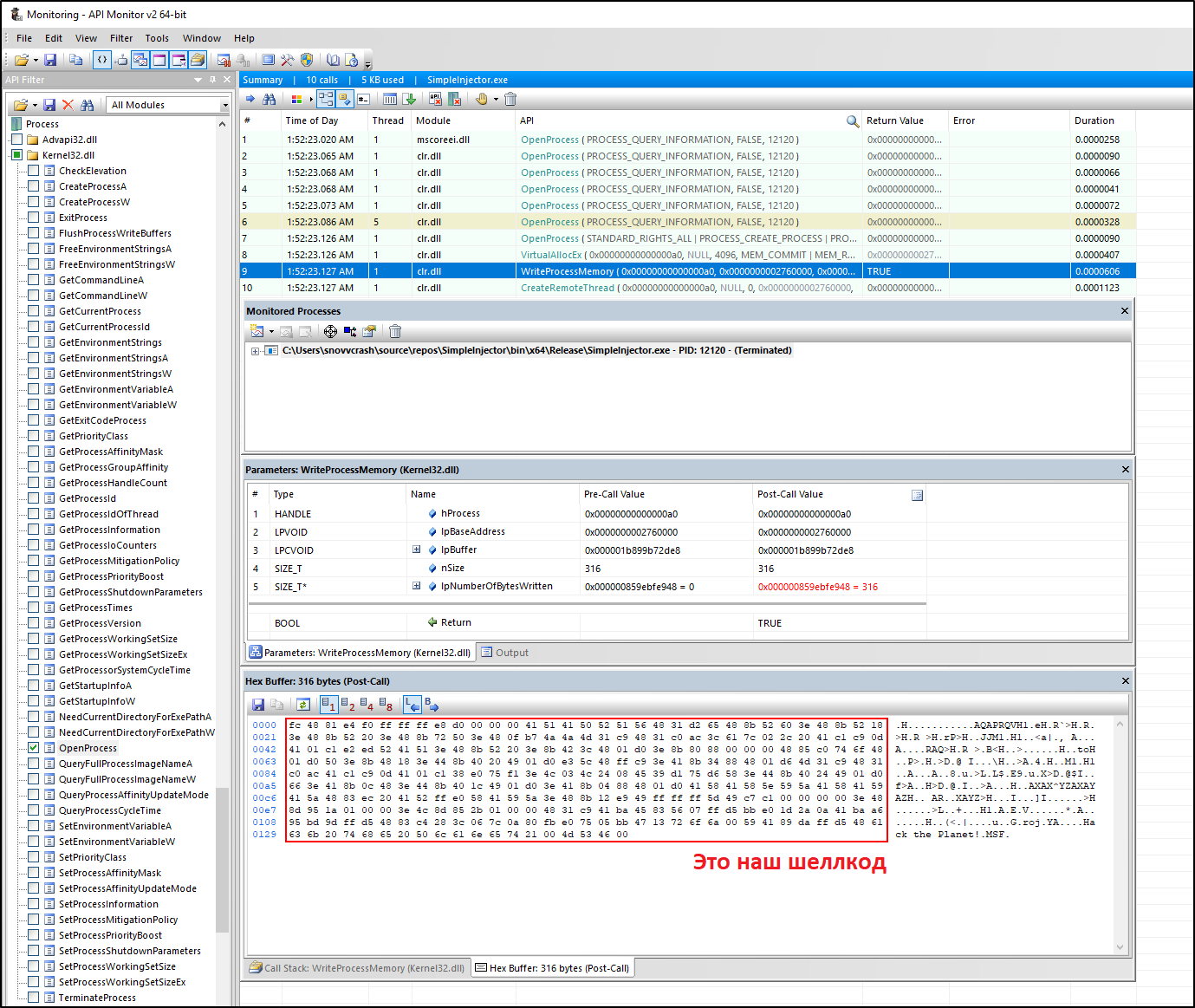The width and height of the screenshot is (1195, 1008).
Task: Set hex buffer grouping to 4 bytes
Action: click(367, 705)
